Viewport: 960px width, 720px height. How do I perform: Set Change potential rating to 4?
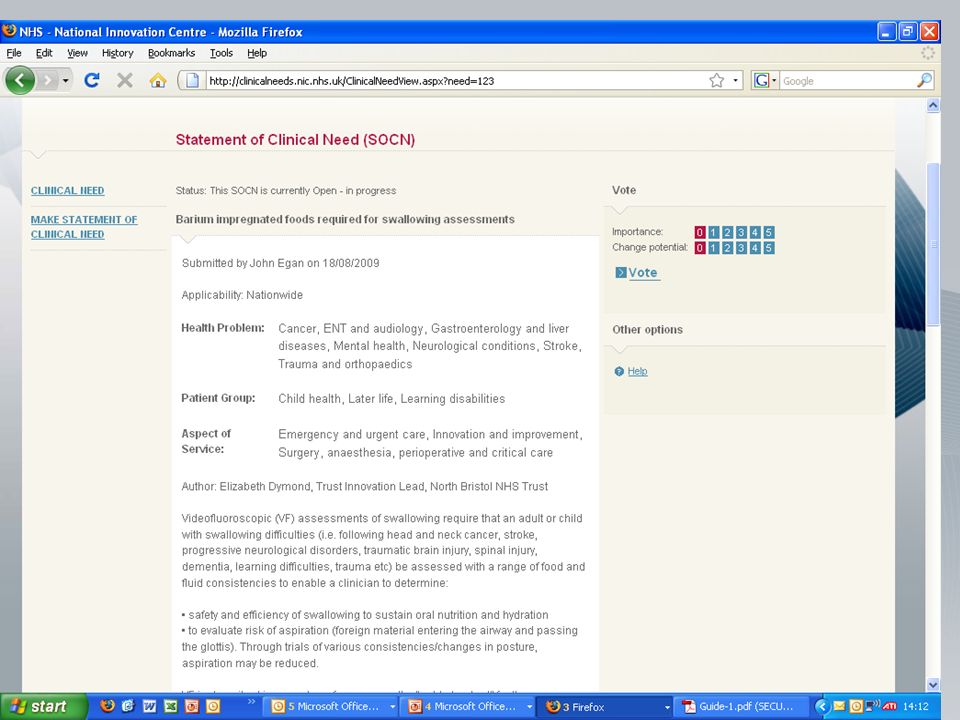[755, 247]
